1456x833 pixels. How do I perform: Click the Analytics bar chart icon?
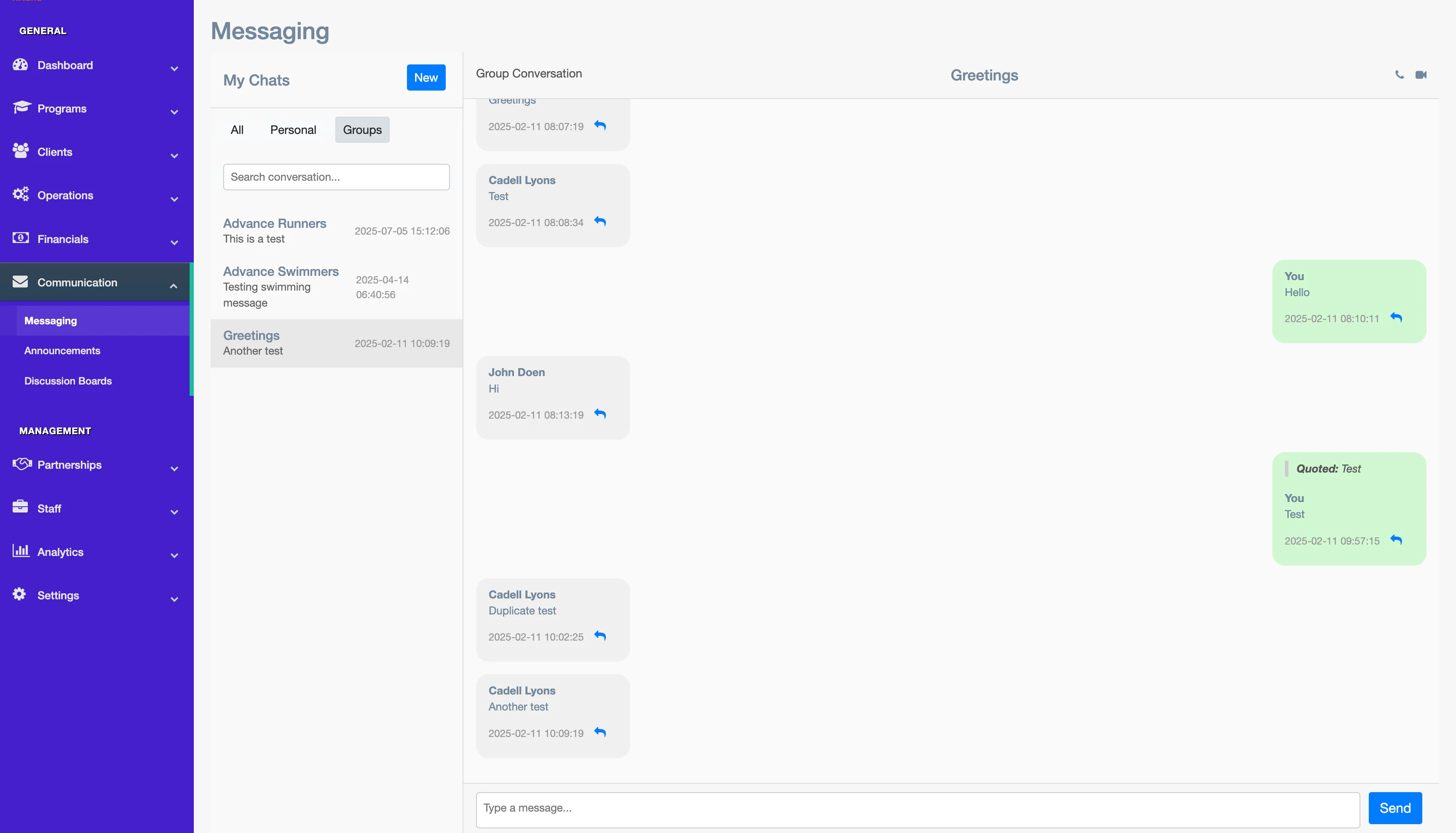click(21, 551)
